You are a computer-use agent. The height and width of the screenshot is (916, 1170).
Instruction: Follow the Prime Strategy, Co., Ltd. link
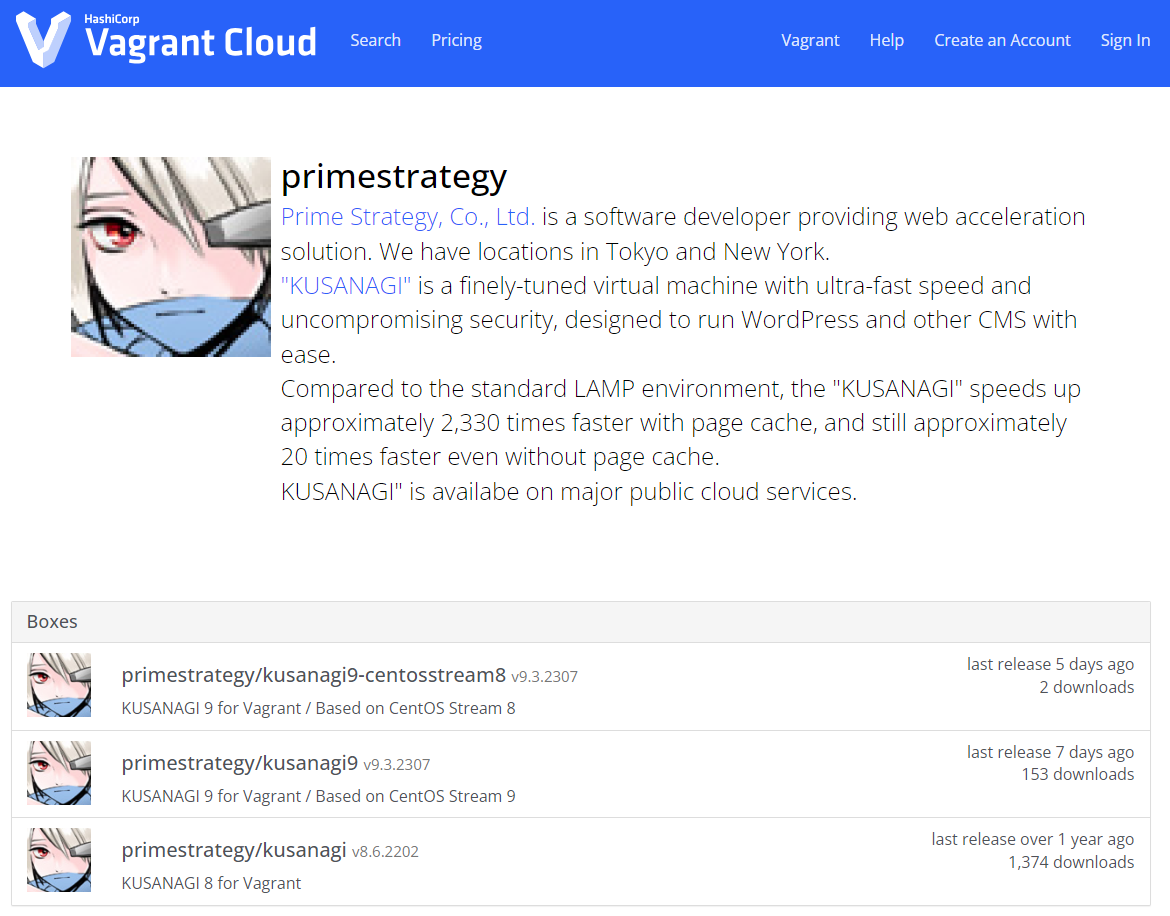pos(408,216)
